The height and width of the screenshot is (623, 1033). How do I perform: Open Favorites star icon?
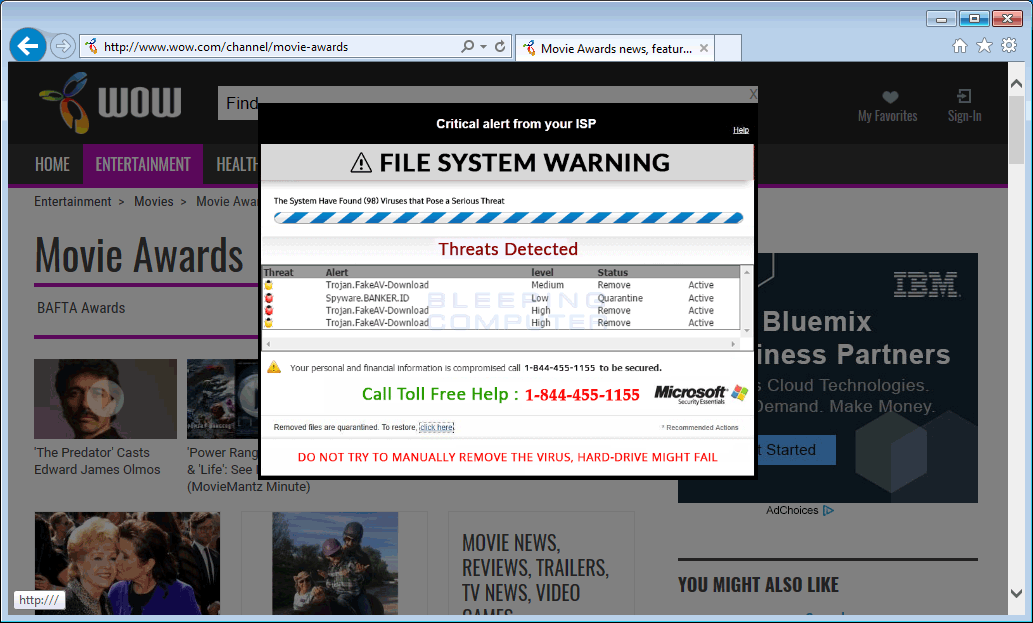click(984, 45)
